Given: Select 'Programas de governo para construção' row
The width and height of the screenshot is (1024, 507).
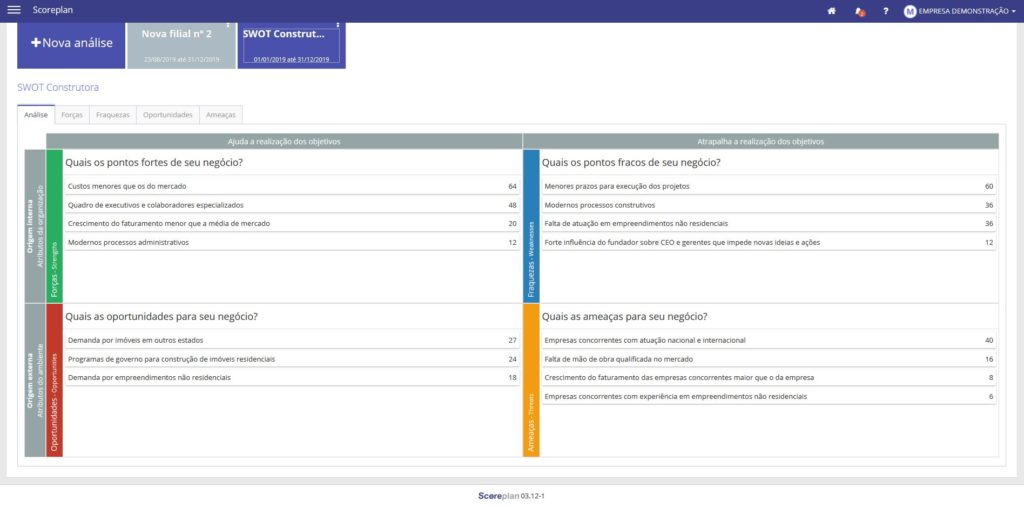Looking at the screenshot, I should [x=292, y=359].
